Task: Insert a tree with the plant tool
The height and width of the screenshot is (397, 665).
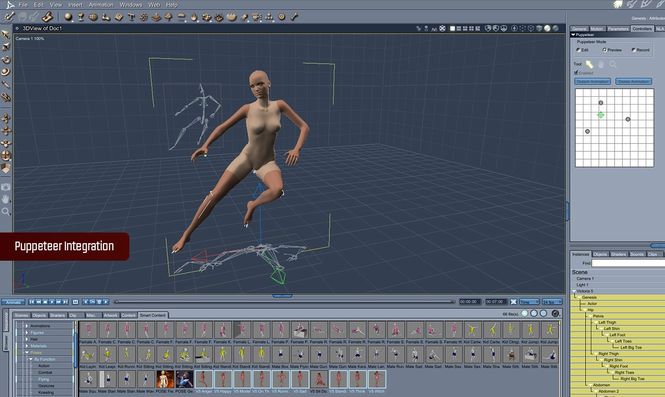Action: click(168, 17)
